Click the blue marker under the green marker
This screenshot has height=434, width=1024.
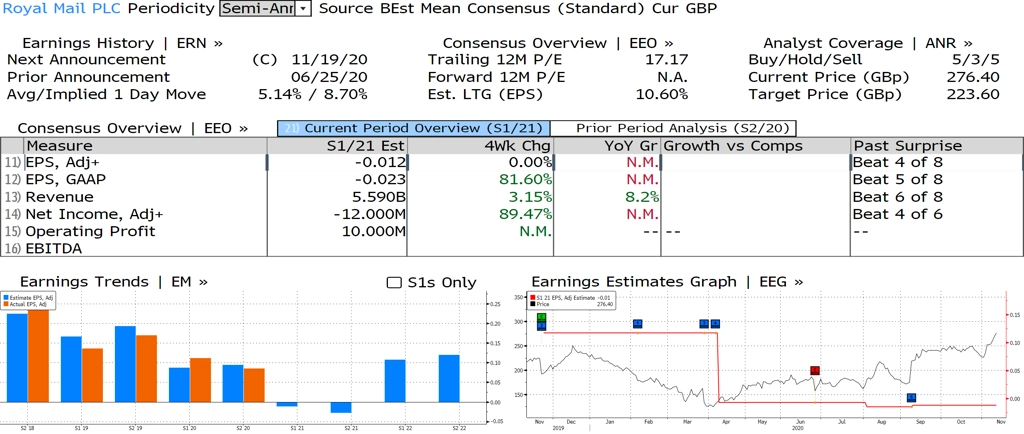pos(541,326)
